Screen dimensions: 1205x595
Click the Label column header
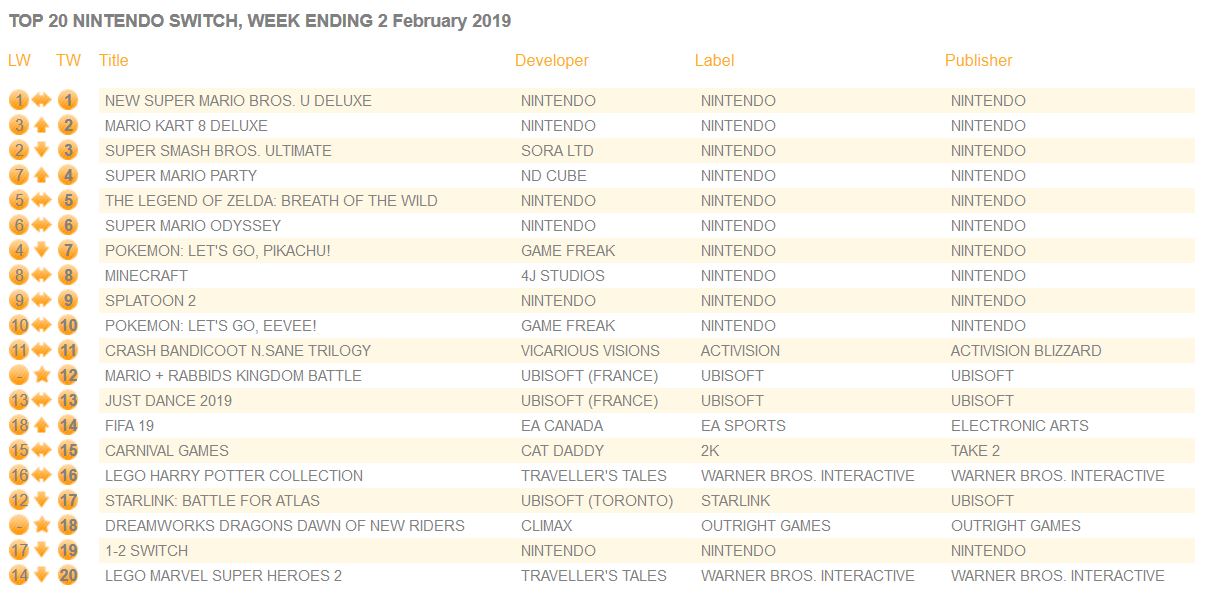714,60
